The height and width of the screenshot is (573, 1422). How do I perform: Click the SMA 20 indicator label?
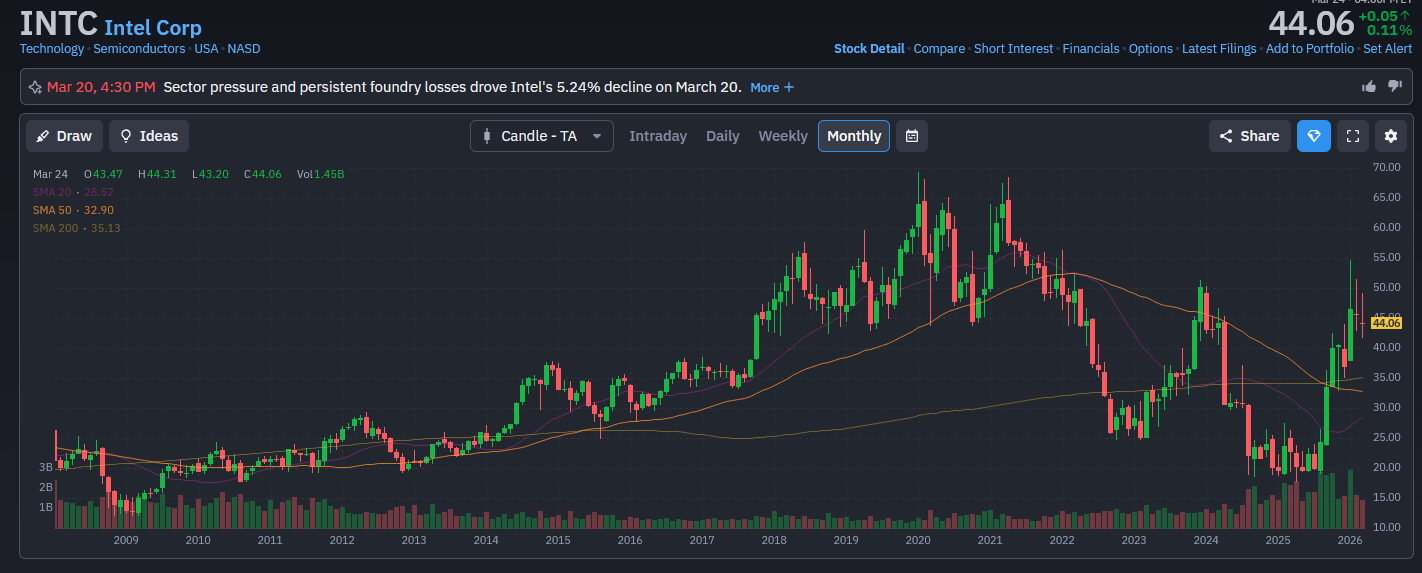tap(73, 192)
